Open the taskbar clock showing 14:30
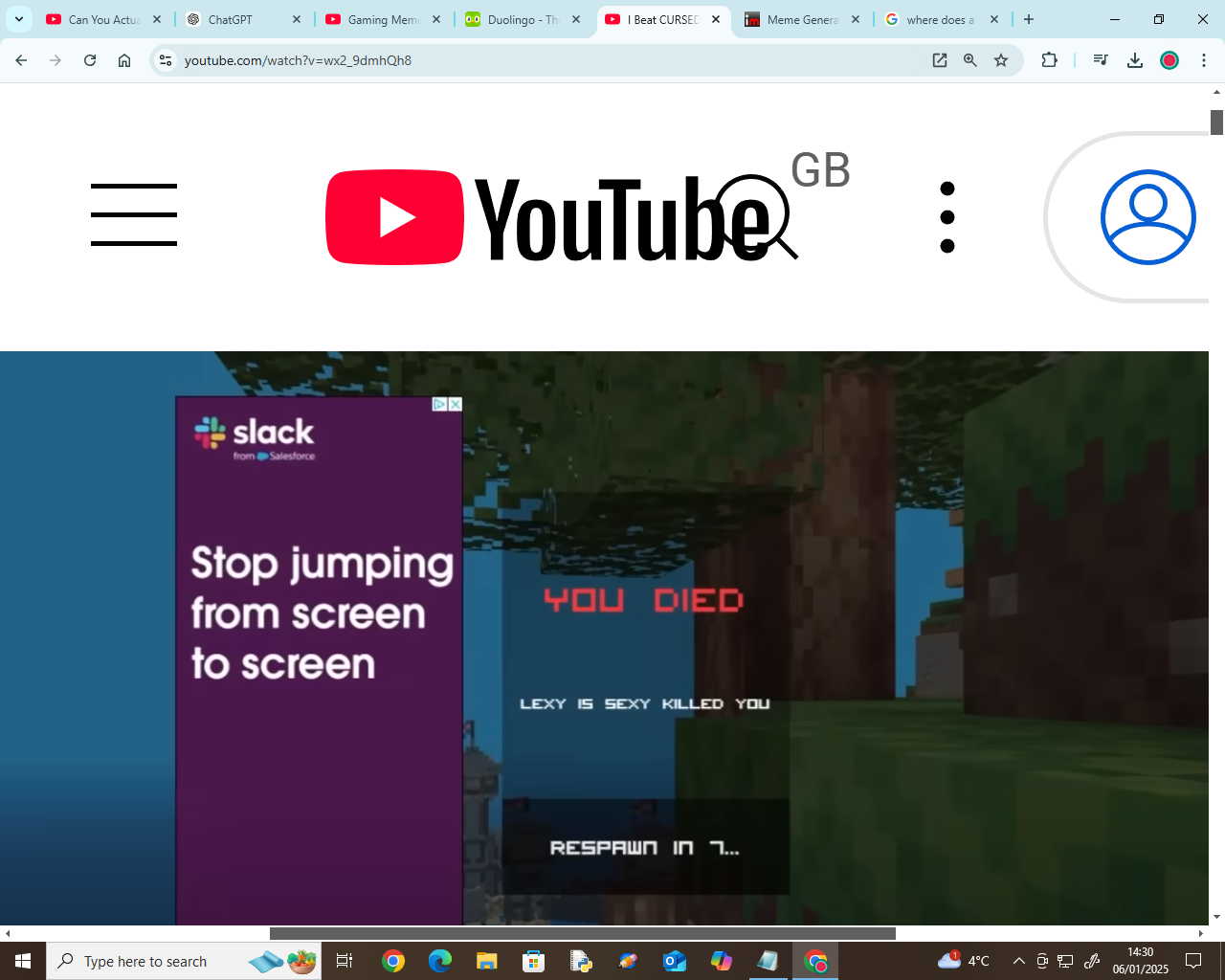 (1140, 961)
